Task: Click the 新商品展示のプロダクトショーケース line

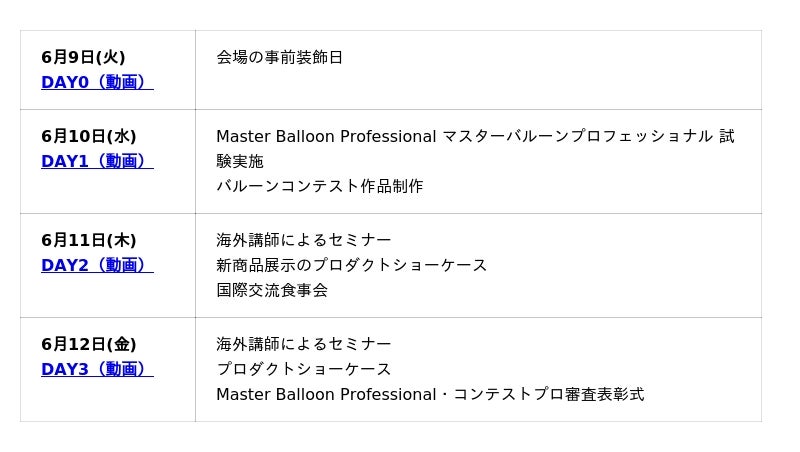Action: (352, 265)
